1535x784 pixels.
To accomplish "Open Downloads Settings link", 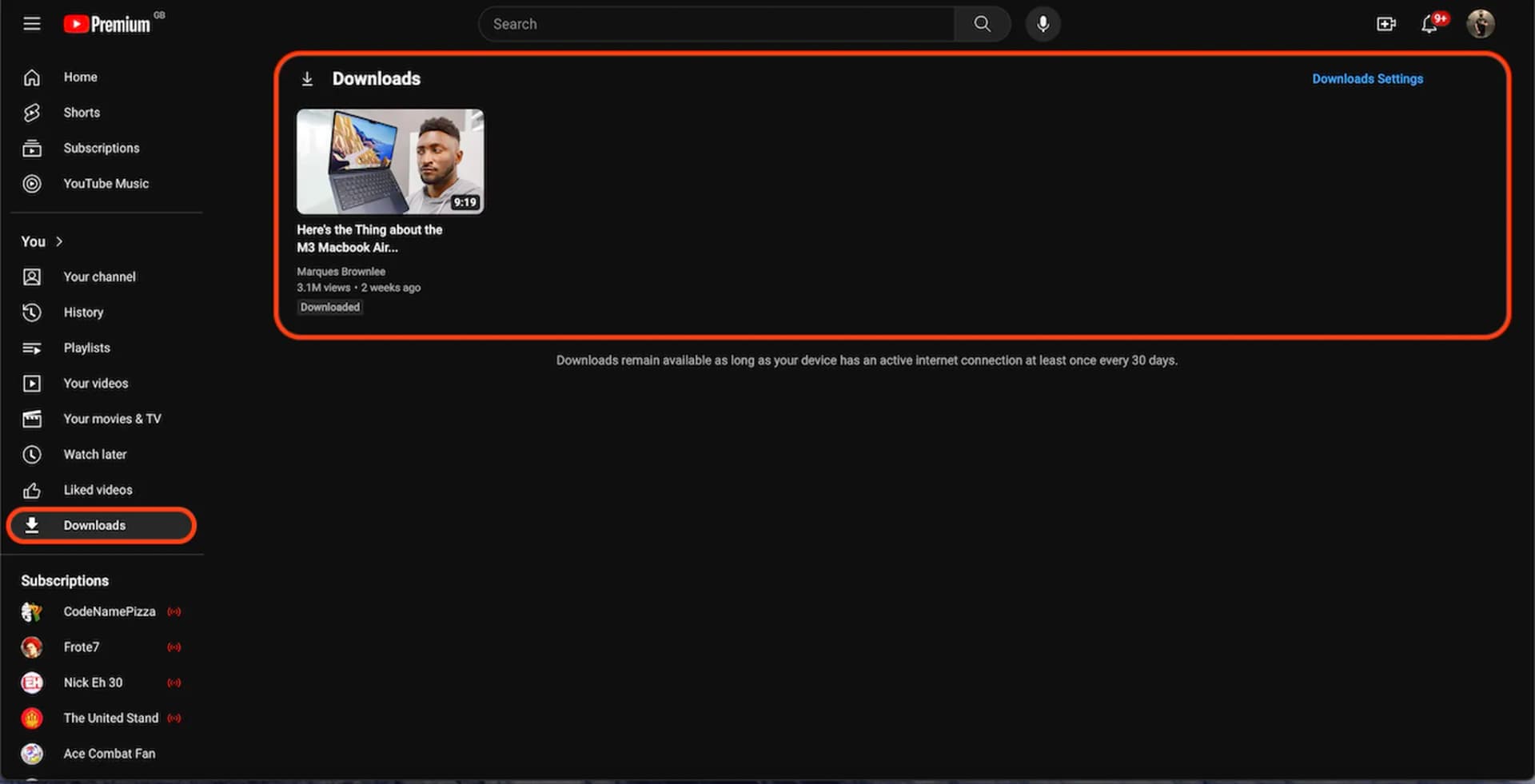I will click(1367, 79).
